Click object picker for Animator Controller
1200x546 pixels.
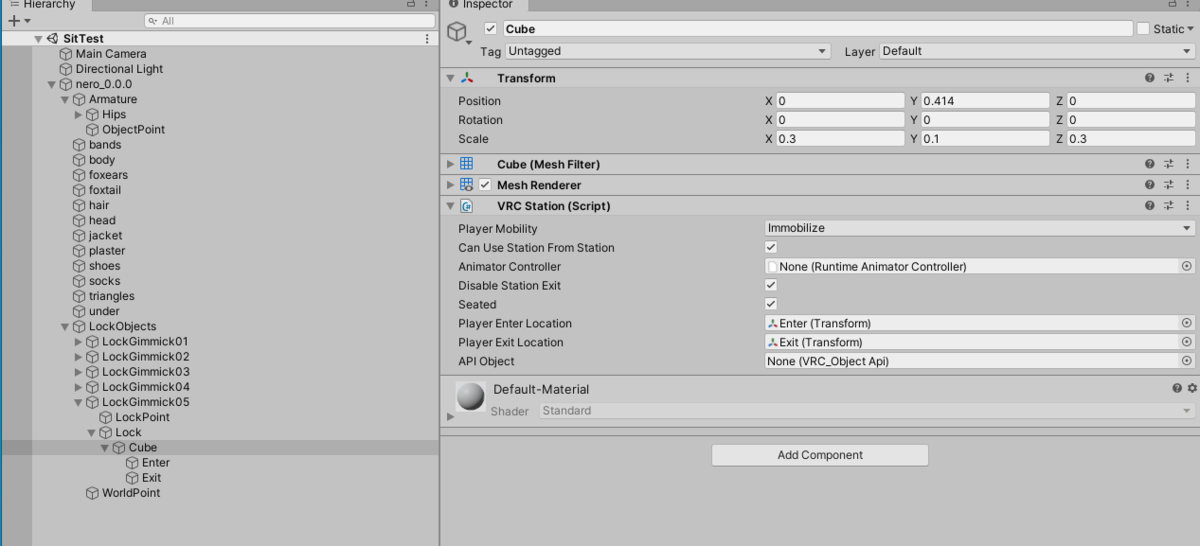[1187, 267]
